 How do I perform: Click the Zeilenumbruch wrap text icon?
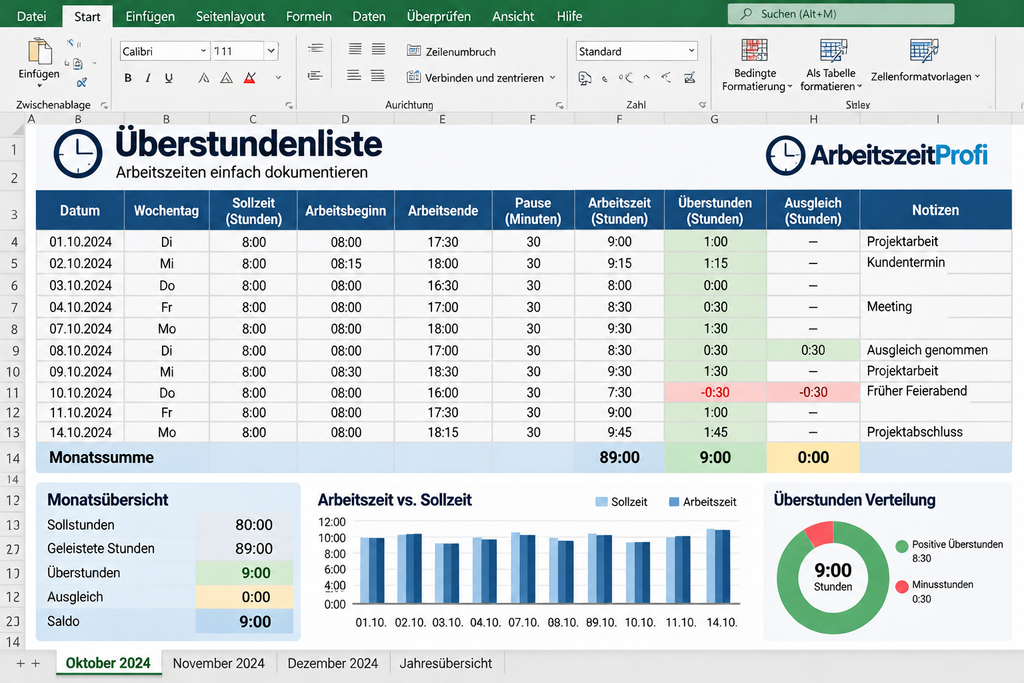click(413, 50)
